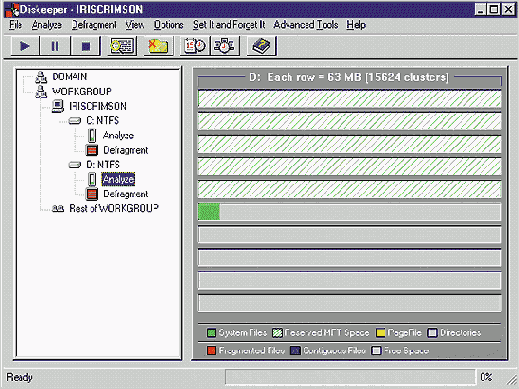Open the schedule calendar clock icon
Viewport: 519px width, 389px height.
tap(195, 46)
